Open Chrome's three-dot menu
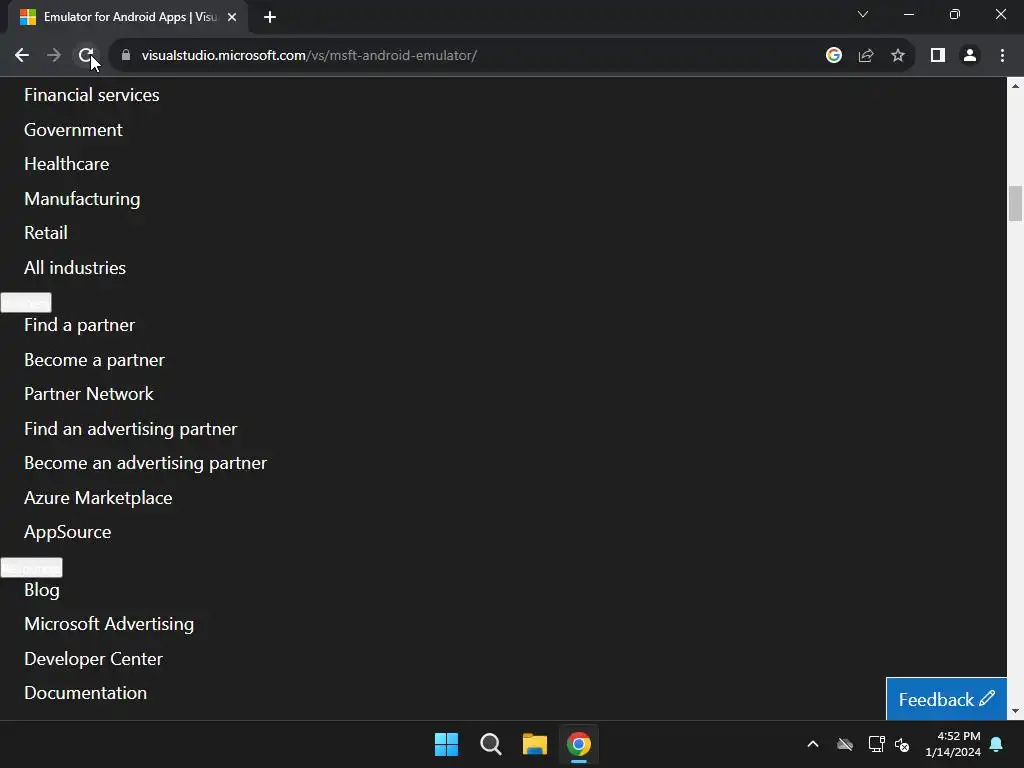Image resolution: width=1024 pixels, height=768 pixels. tap(1002, 56)
